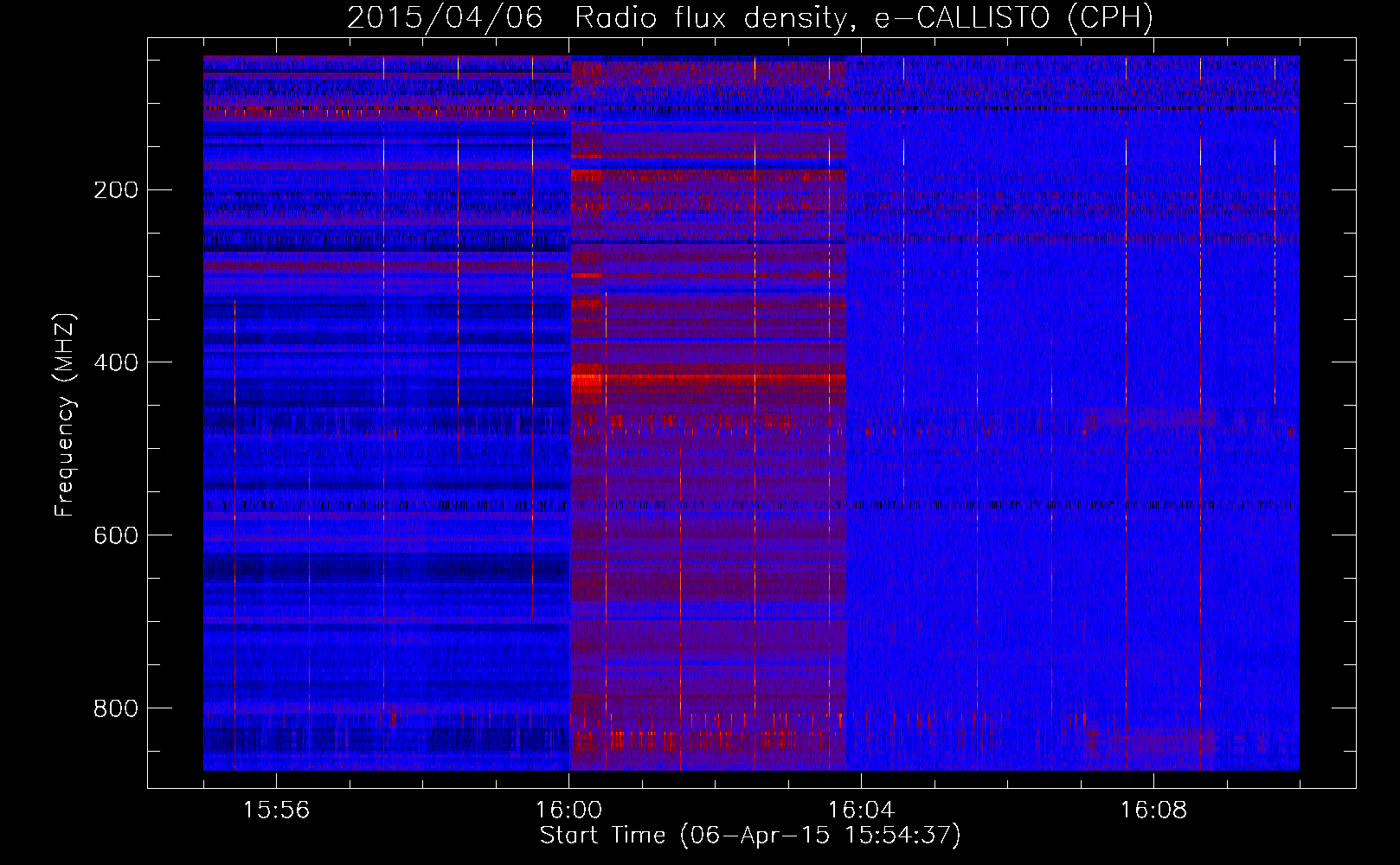Click the 200 frequency tick label
The height and width of the screenshot is (865, 1400).
tap(116, 190)
